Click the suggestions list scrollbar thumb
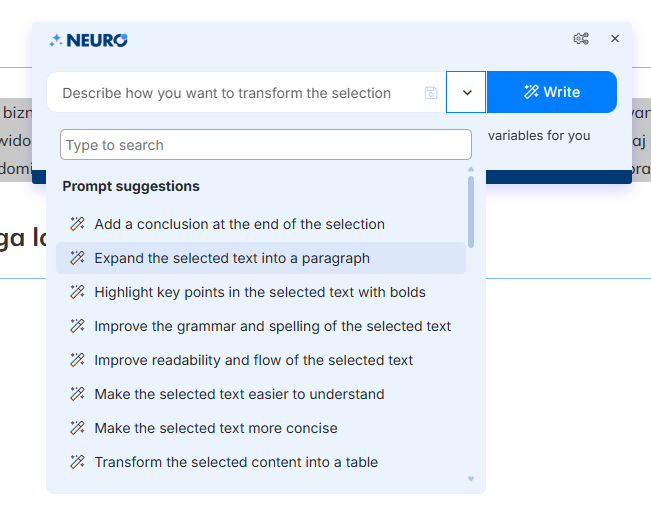This screenshot has width=651, height=525. tap(471, 210)
